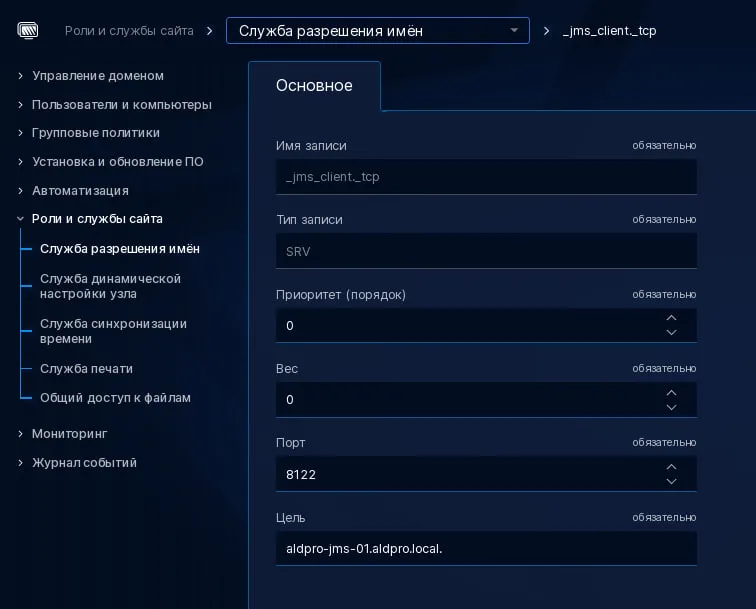This screenshot has width=756, height=609.
Task: Increment the Порт value with up arrow
Action: (x=671, y=467)
